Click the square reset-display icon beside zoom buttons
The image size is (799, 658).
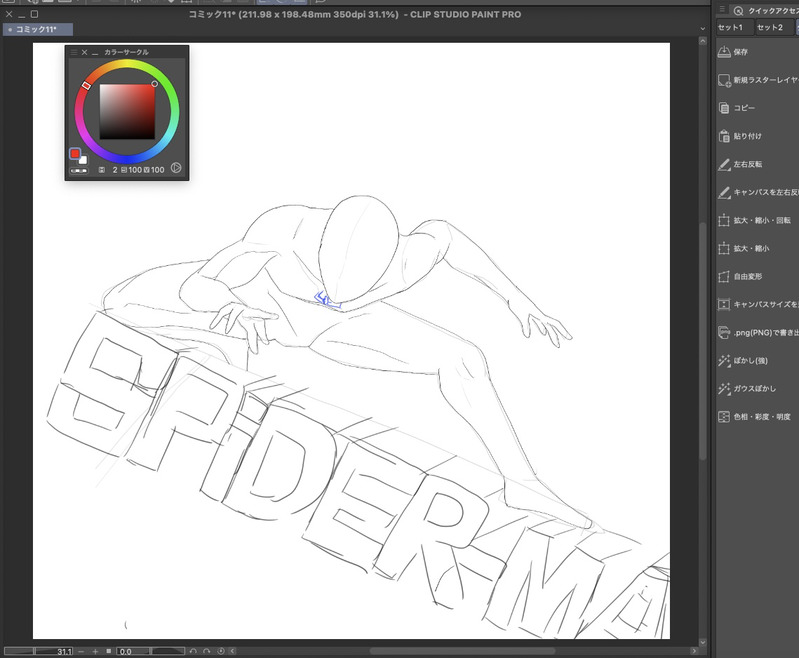point(109,651)
